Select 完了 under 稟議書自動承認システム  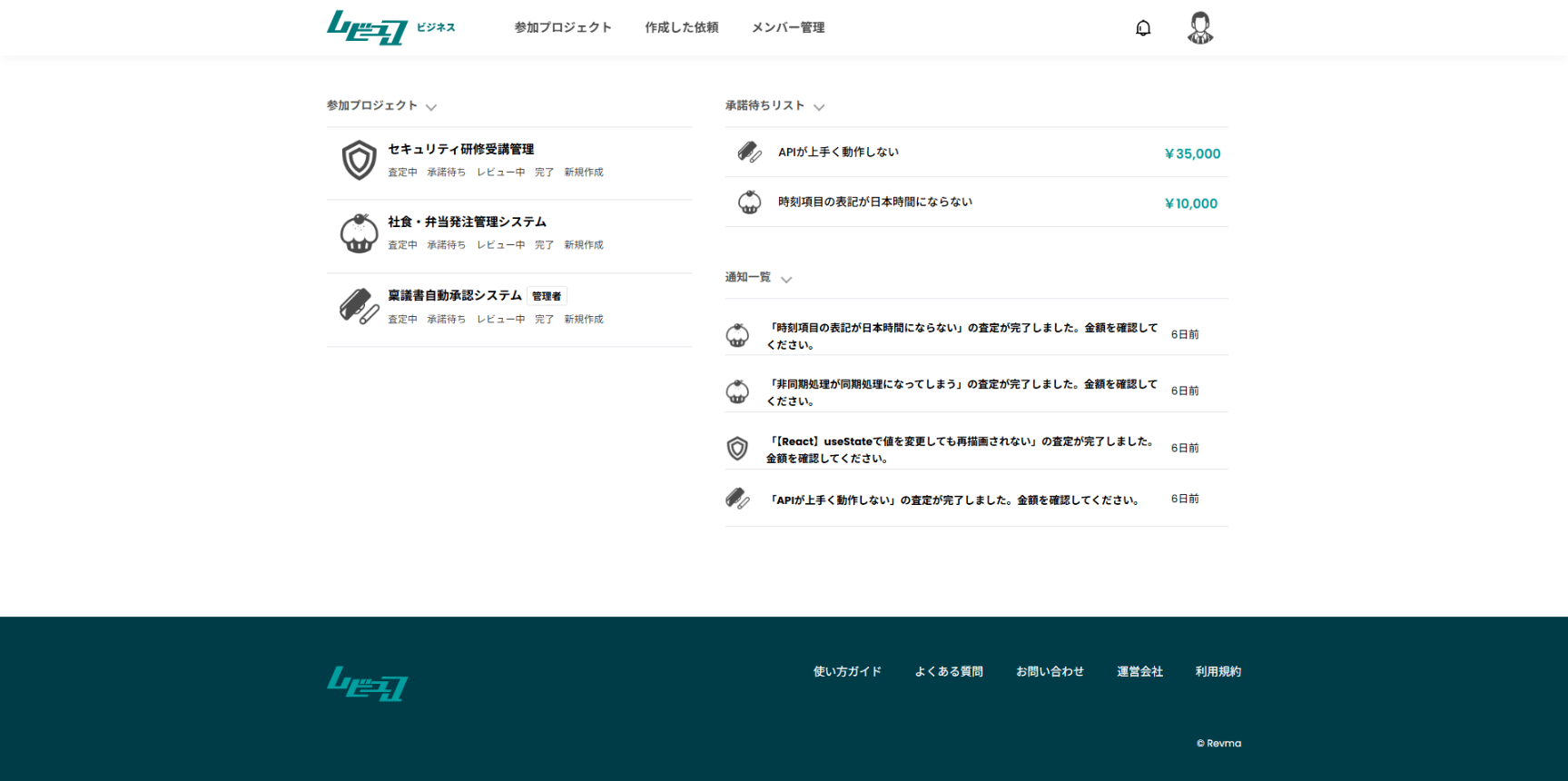click(x=544, y=320)
